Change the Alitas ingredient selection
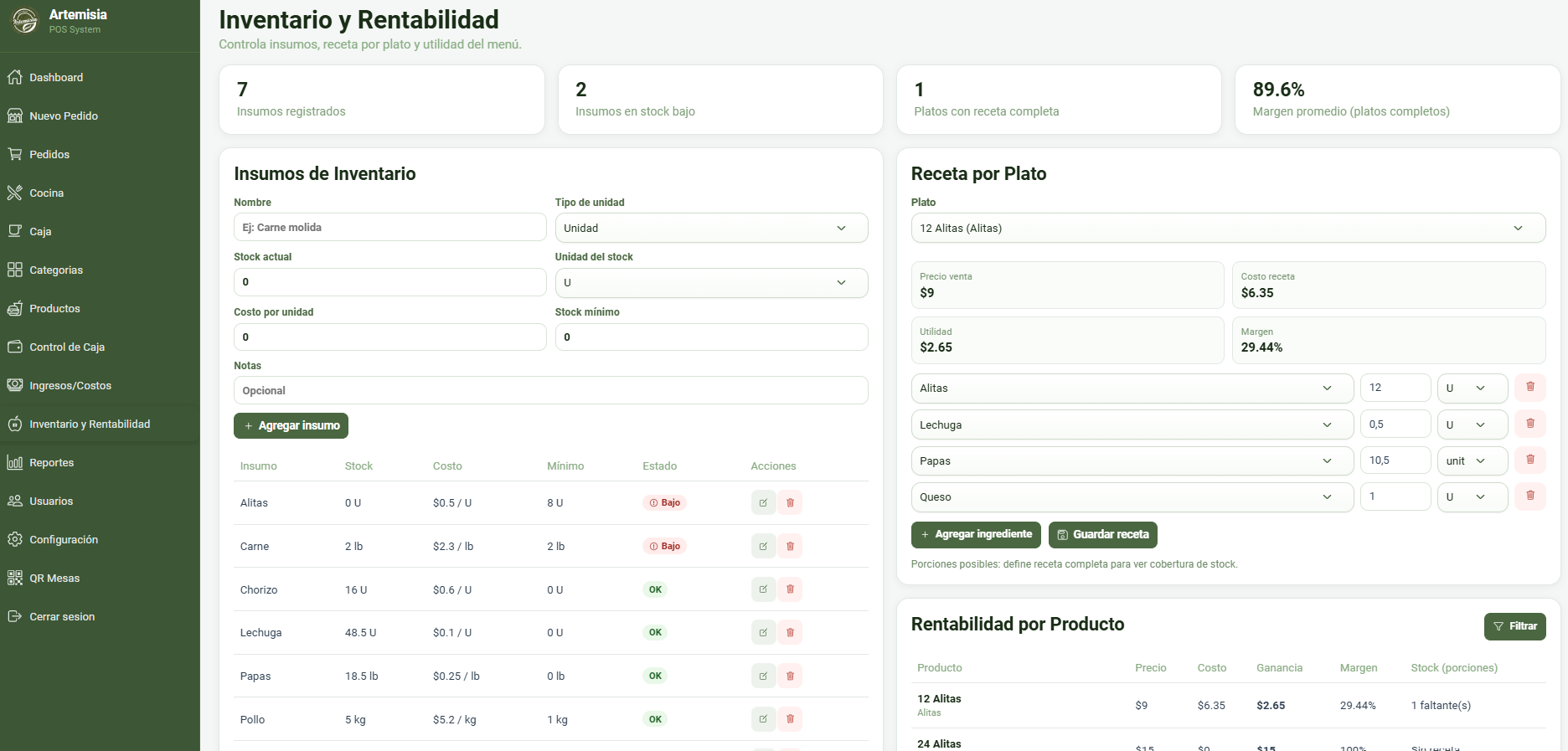1568x751 pixels. [1132, 388]
